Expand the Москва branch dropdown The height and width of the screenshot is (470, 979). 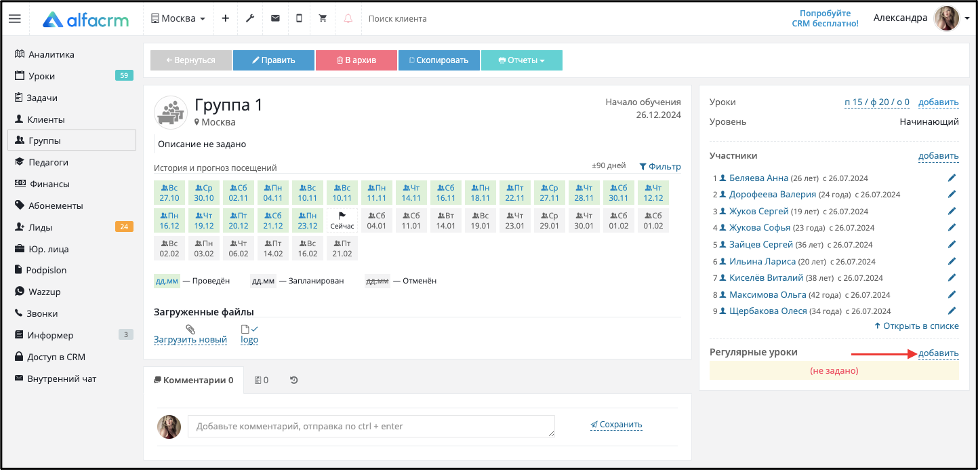[x=179, y=19]
